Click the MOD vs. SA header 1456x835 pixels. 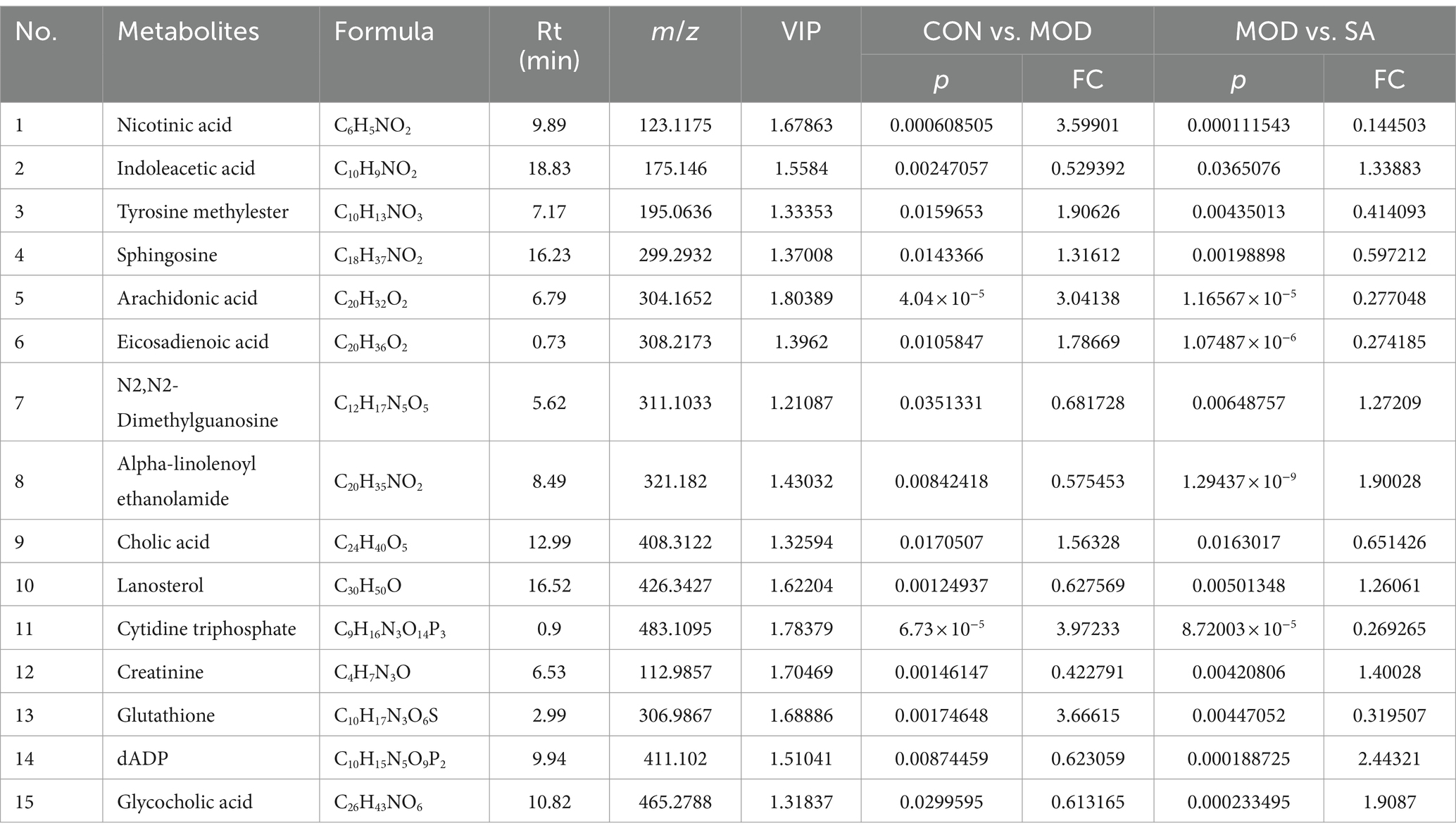pyautogui.click(x=1305, y=32)
